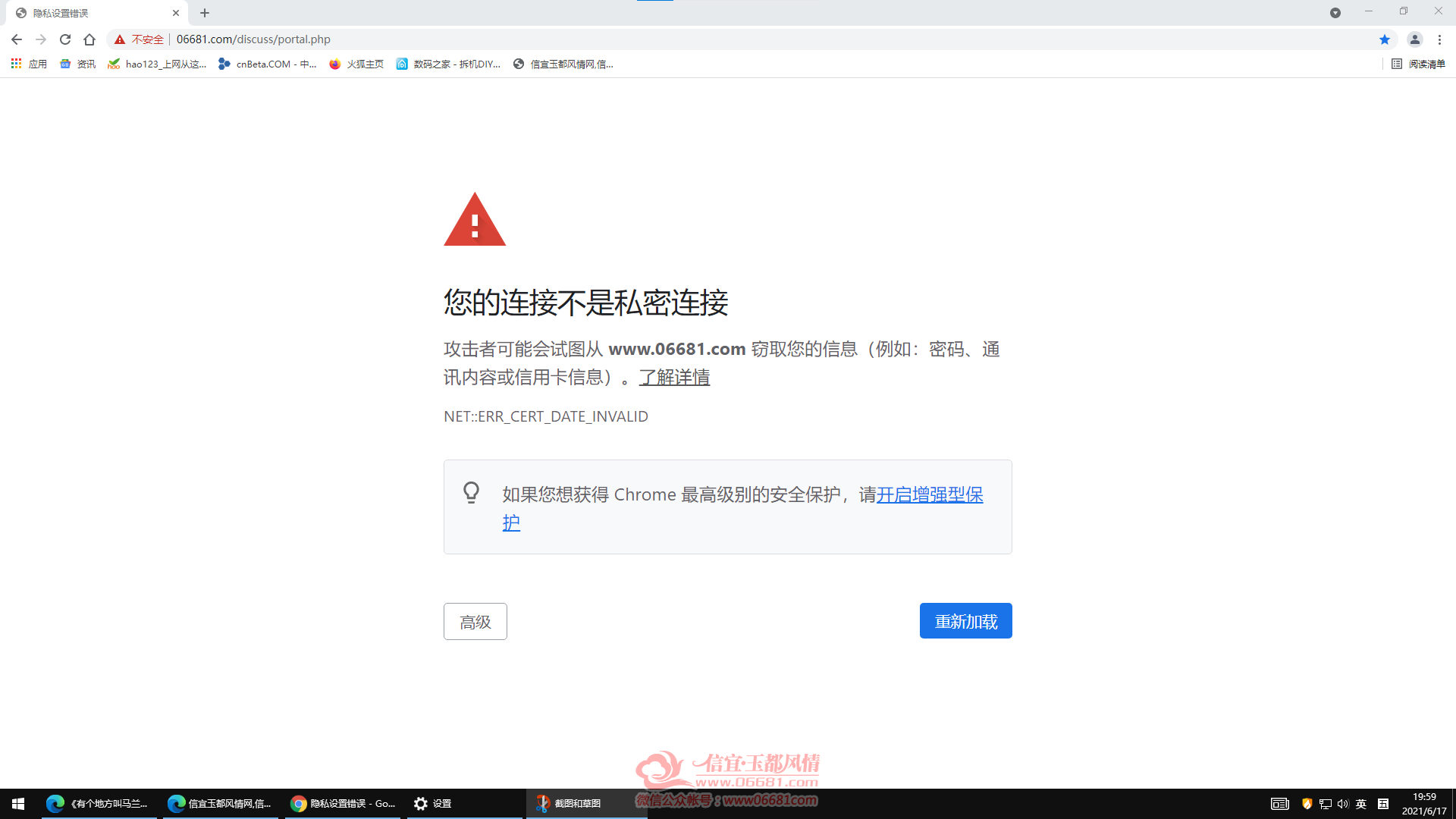Image resolution: width=1456 pixels, height=819 pixels.
Task: Open the 数码之家 bookmark
Action: tap(448, 64)
